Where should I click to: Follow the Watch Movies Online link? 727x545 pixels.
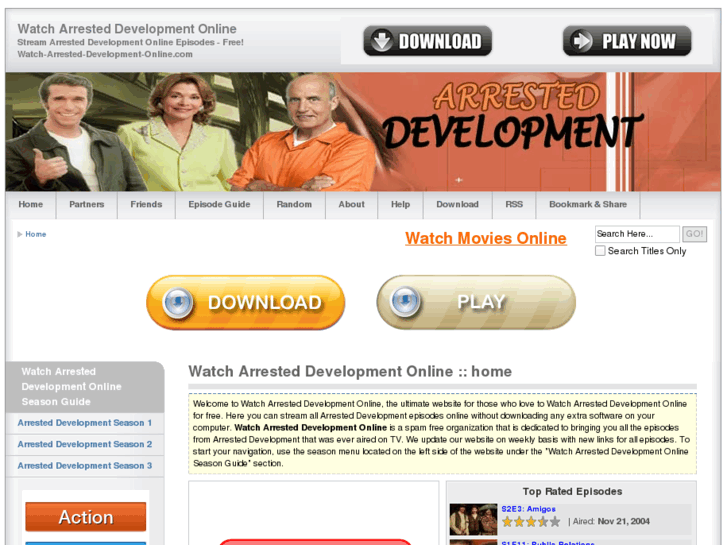(x=486, y=238)
